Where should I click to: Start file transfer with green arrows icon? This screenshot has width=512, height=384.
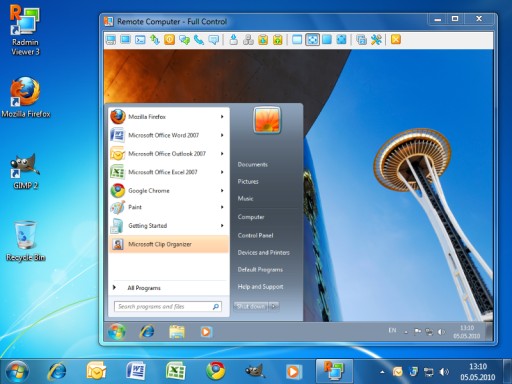coord(155,40)
